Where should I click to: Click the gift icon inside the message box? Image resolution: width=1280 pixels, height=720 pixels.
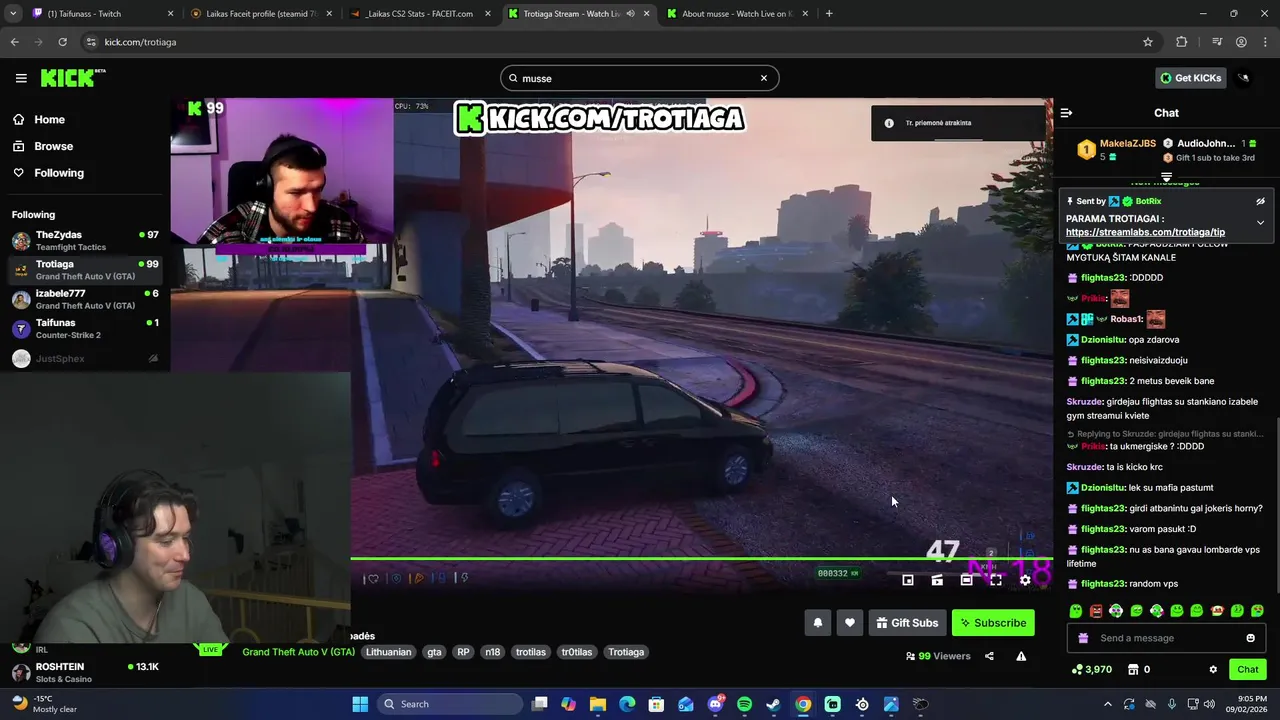[1083, 638]
